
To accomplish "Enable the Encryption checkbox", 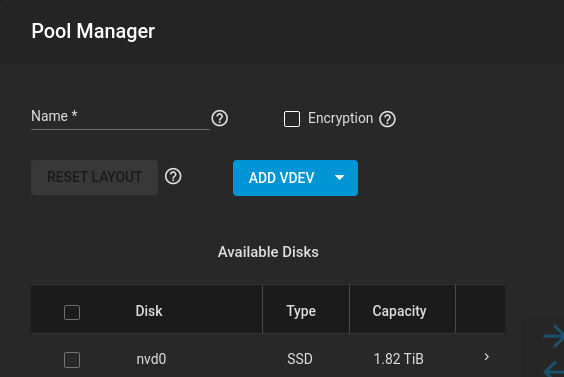I will [x=292, y=119].
